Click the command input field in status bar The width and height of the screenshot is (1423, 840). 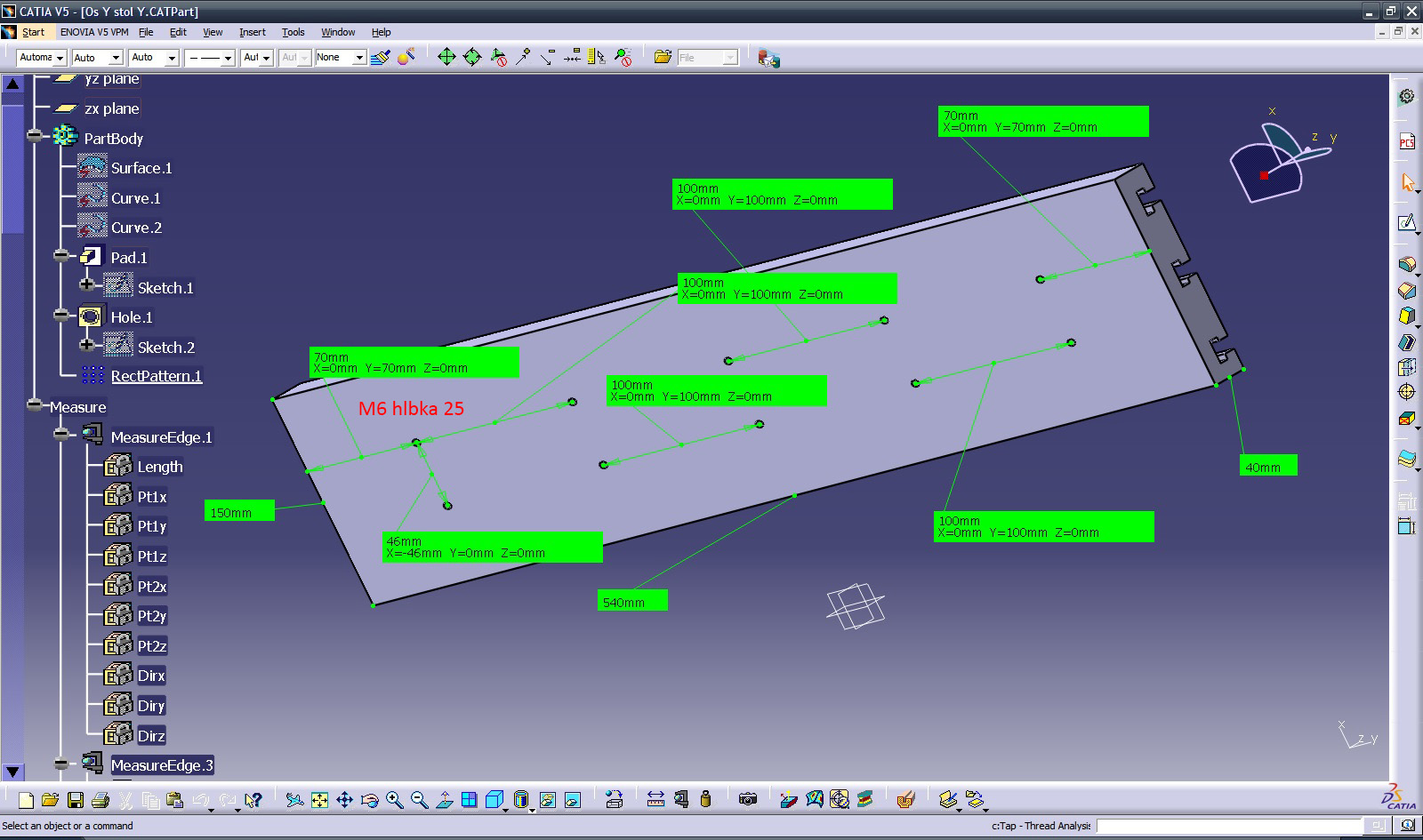1227,826
